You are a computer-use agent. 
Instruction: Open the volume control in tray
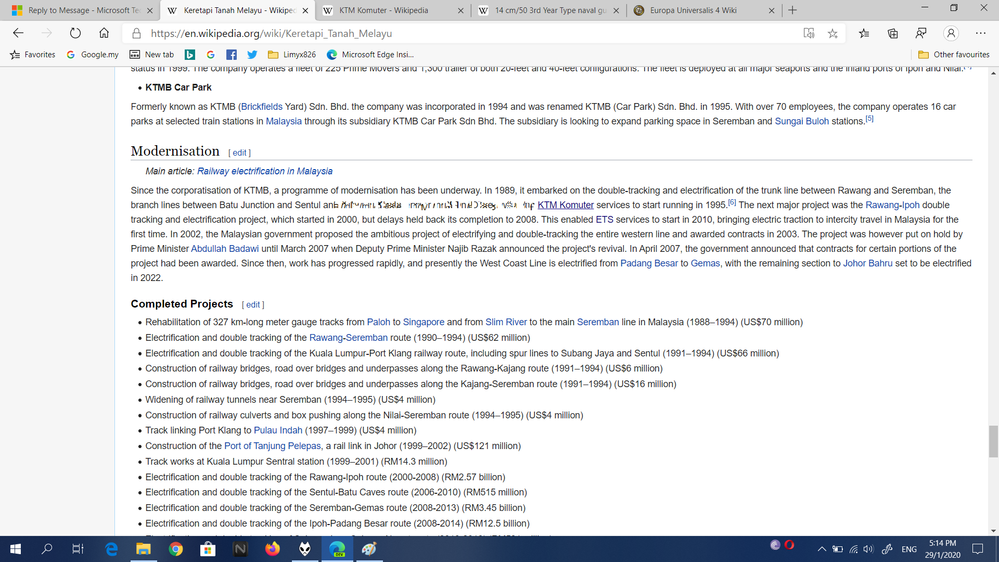click(x=869, y=549)
